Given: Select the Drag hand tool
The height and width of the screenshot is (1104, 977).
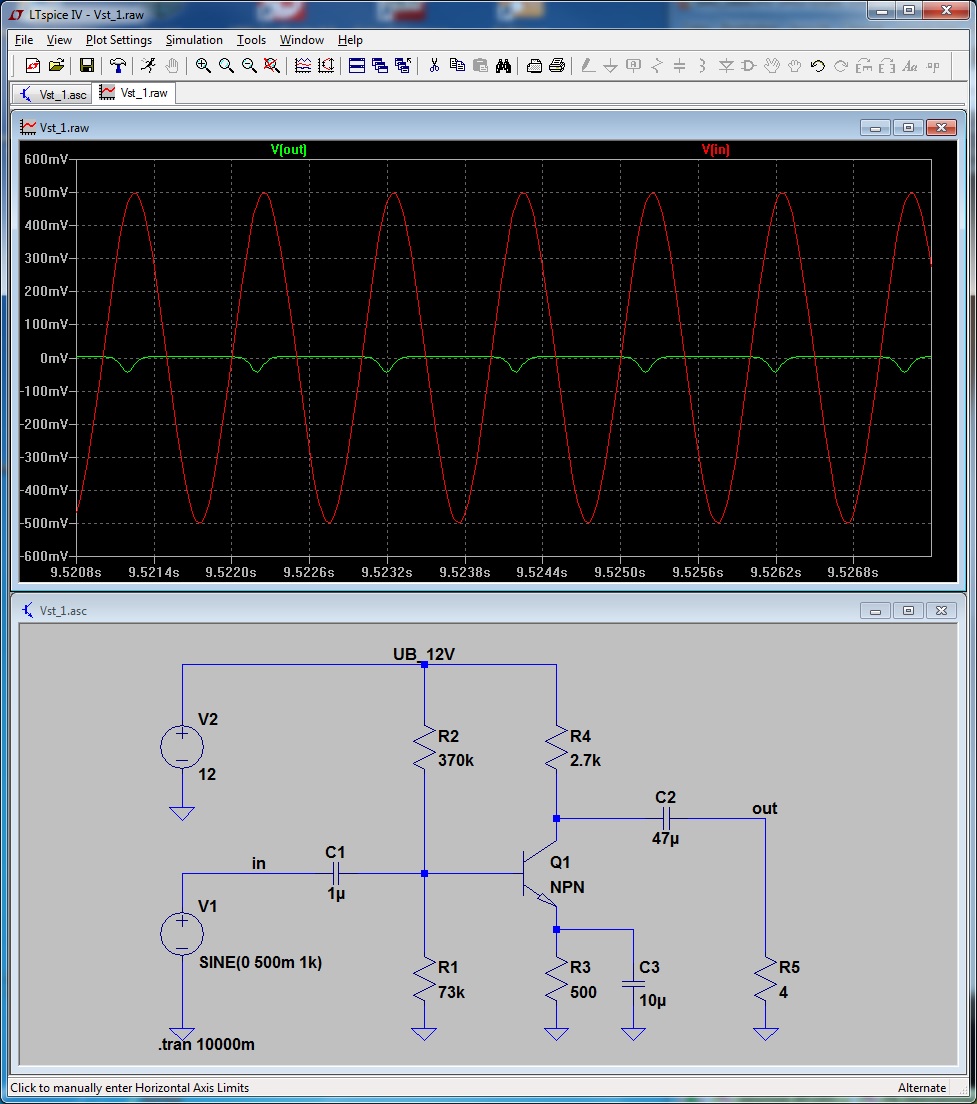Looking at the screenshot, I should point(795,65).
